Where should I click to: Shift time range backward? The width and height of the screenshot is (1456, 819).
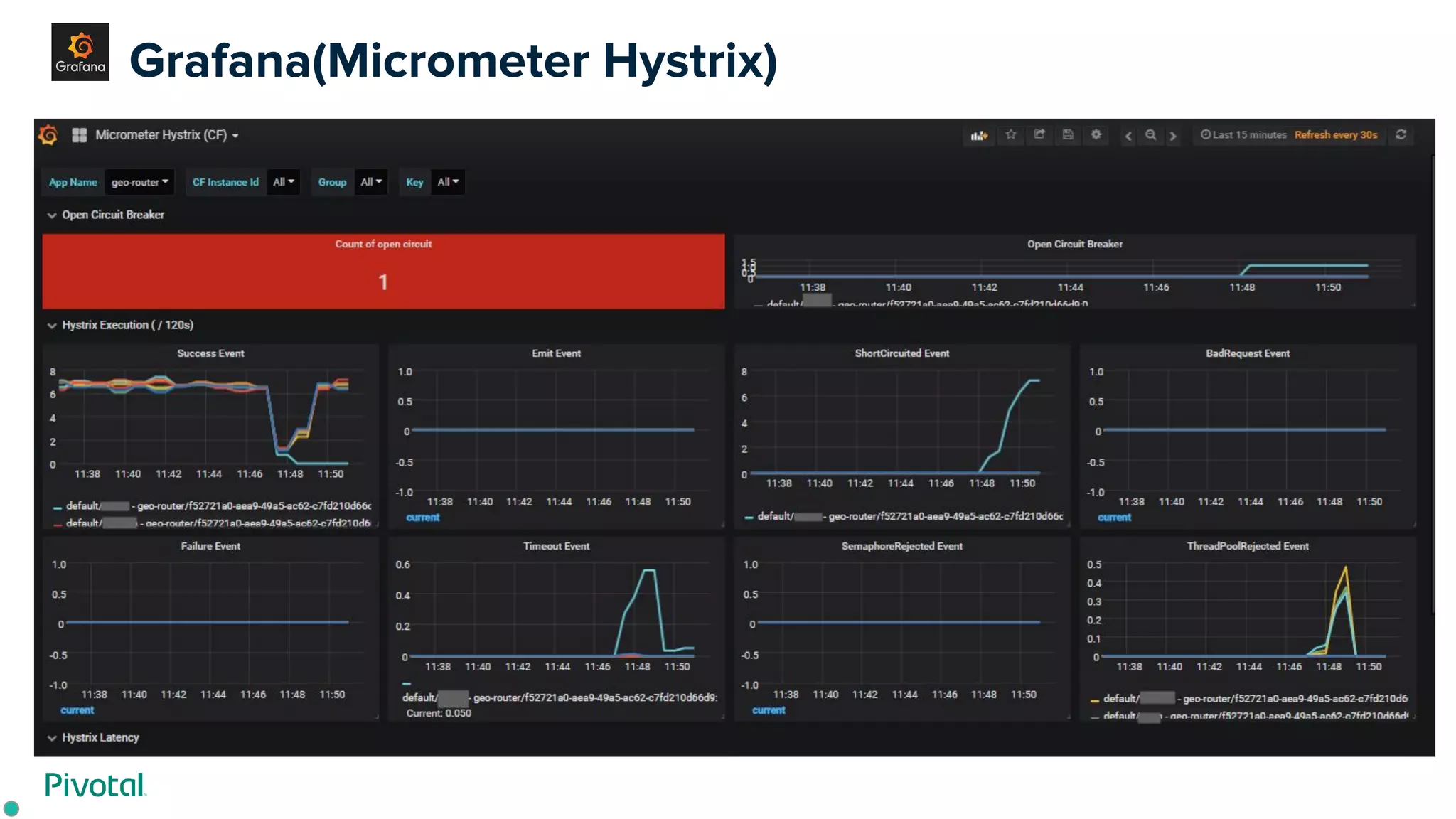tap(1128, 135)
